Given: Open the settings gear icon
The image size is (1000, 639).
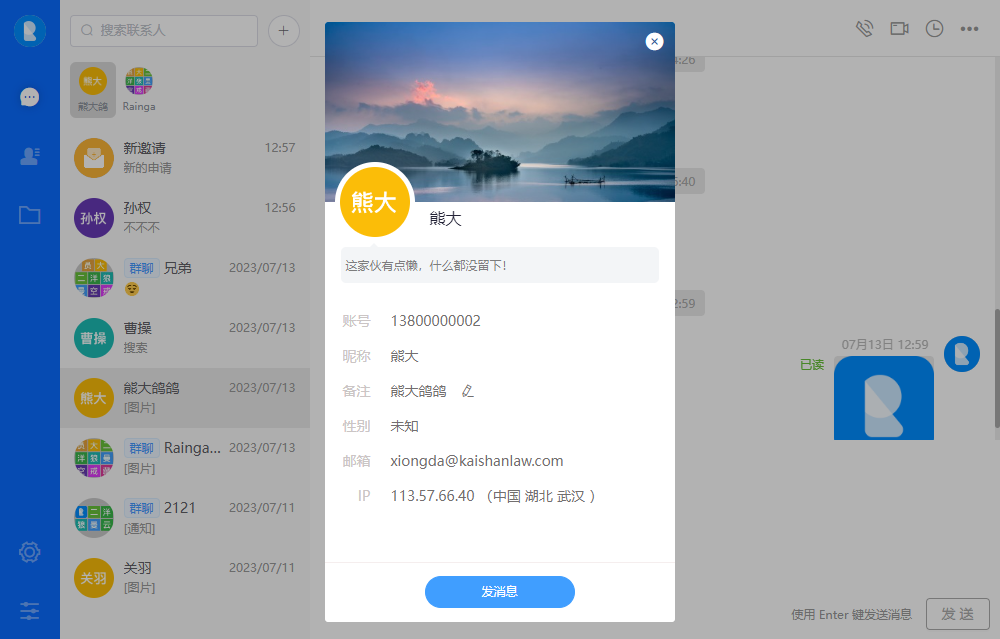Looking at the screenshot, I should 29,552.
